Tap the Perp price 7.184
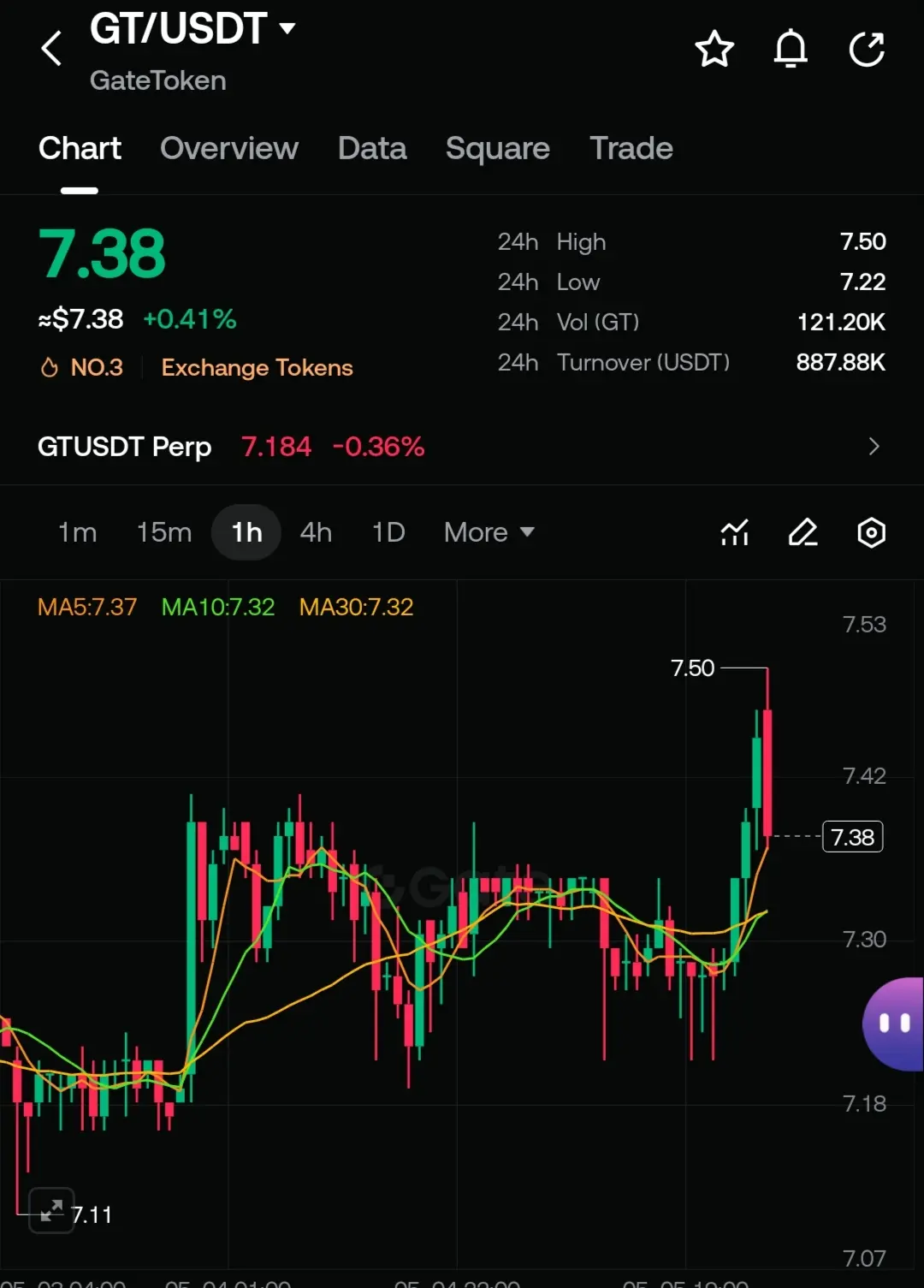 click(276, 446)
